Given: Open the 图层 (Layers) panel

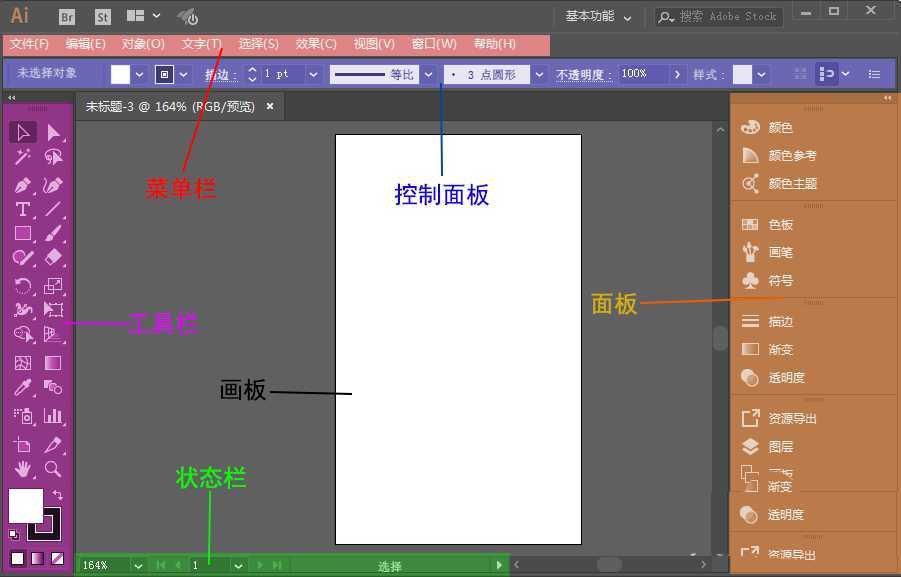Looking at the screenshot, I should pyautogui.click(x=768, y=447).
